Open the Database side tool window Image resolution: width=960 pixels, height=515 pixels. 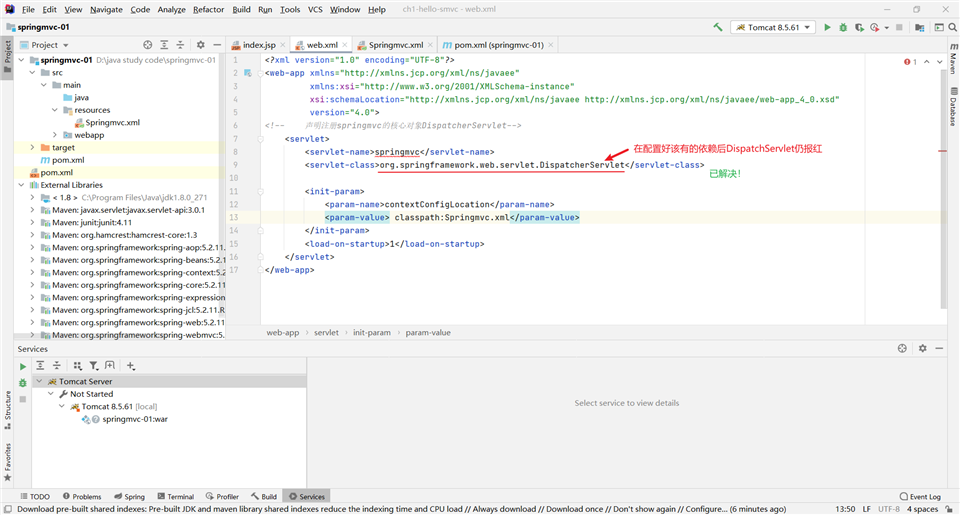pyautogui.click(x=953, y=107)
